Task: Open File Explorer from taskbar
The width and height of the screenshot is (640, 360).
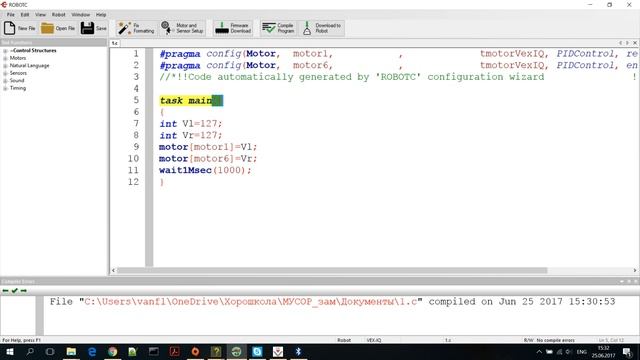Action: tap(71, 351)
